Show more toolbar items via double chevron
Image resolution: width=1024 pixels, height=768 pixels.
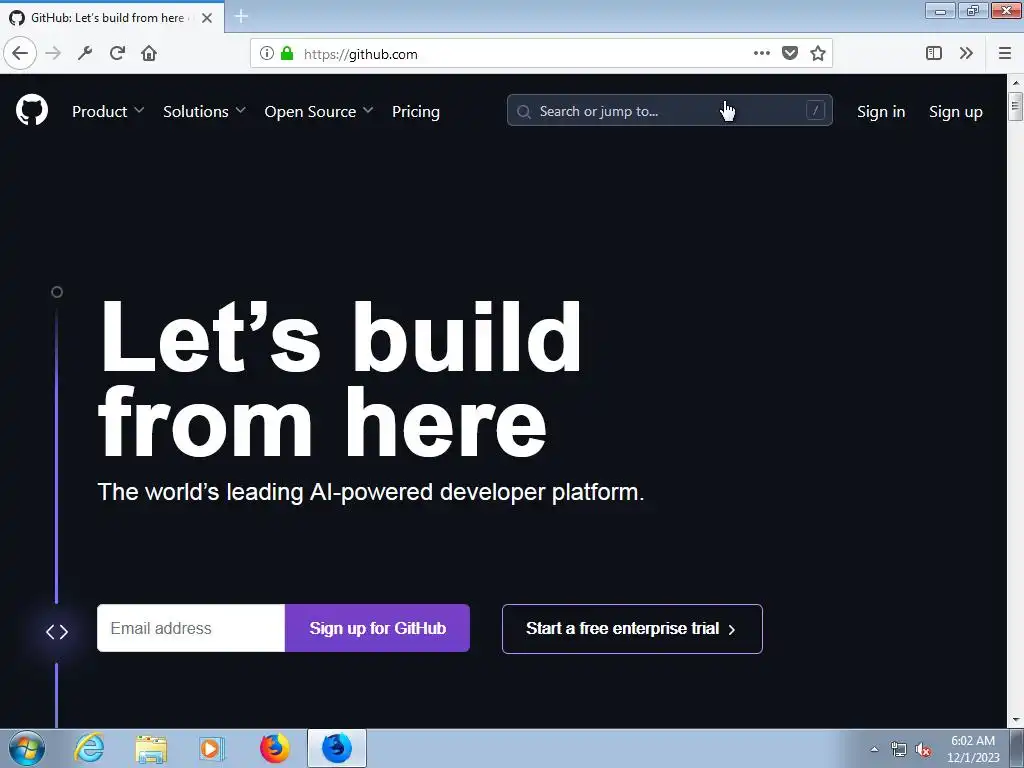click(967, 54)
